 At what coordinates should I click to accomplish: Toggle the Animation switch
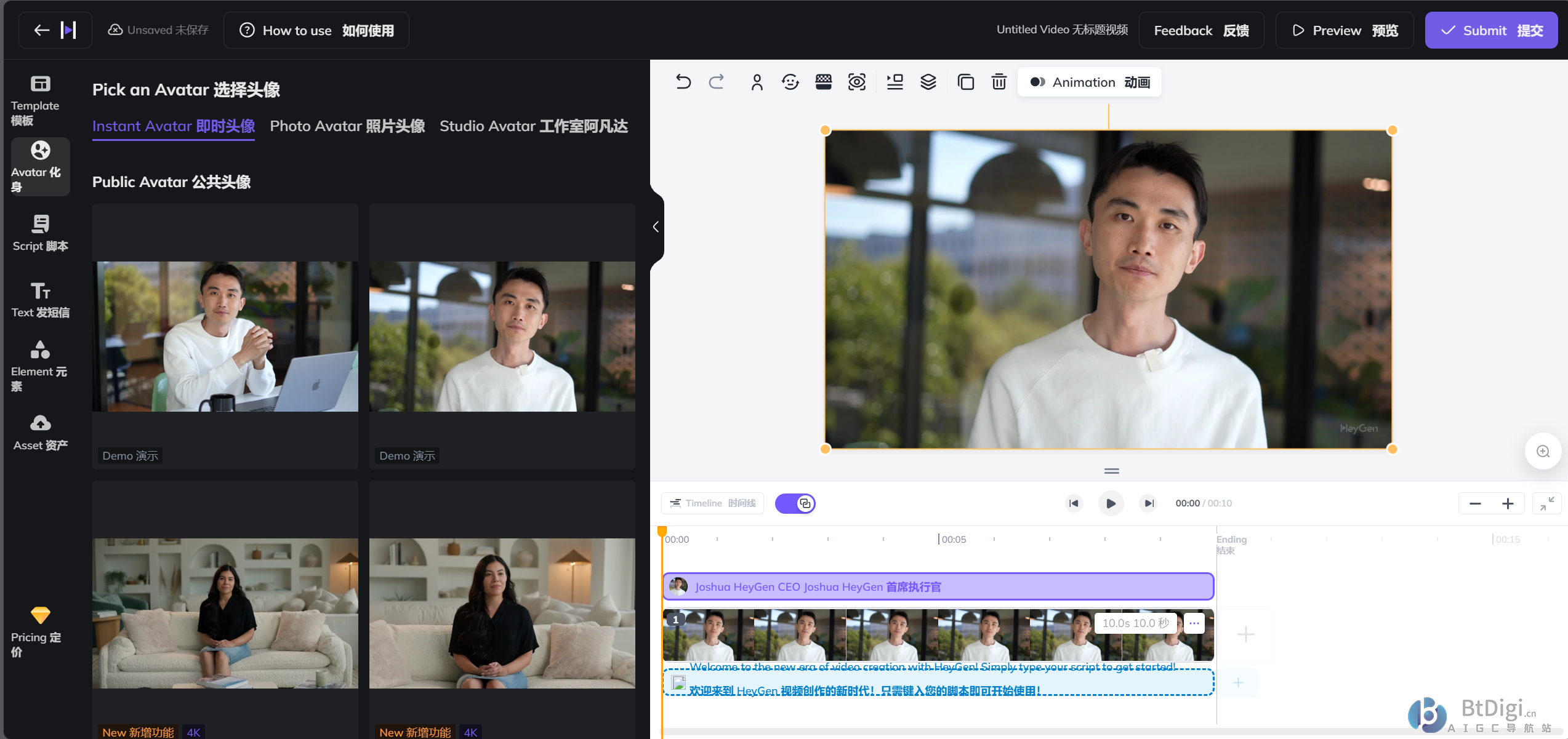1090,82
